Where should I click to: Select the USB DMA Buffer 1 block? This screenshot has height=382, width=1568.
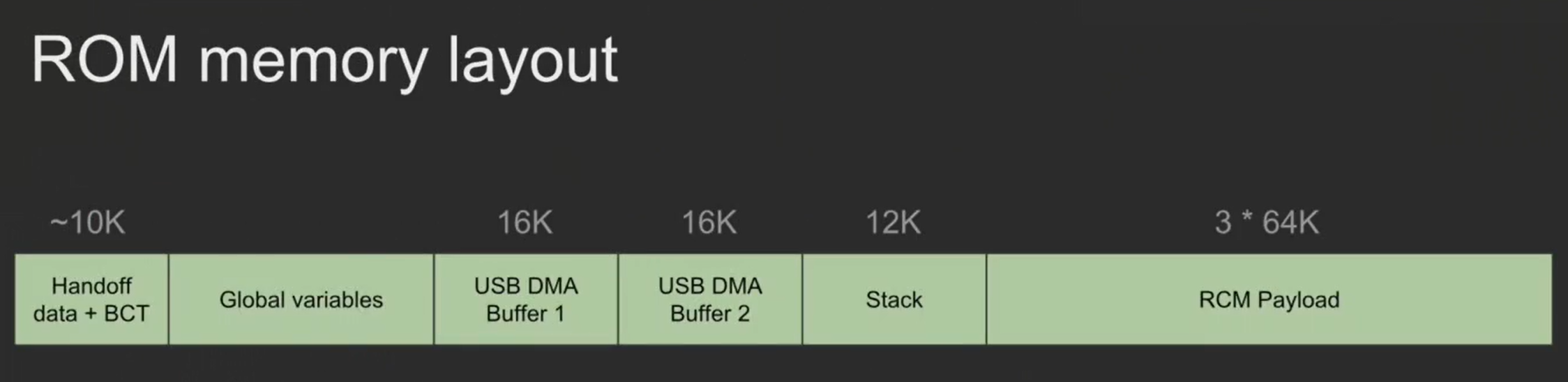[x=525, y=300]
